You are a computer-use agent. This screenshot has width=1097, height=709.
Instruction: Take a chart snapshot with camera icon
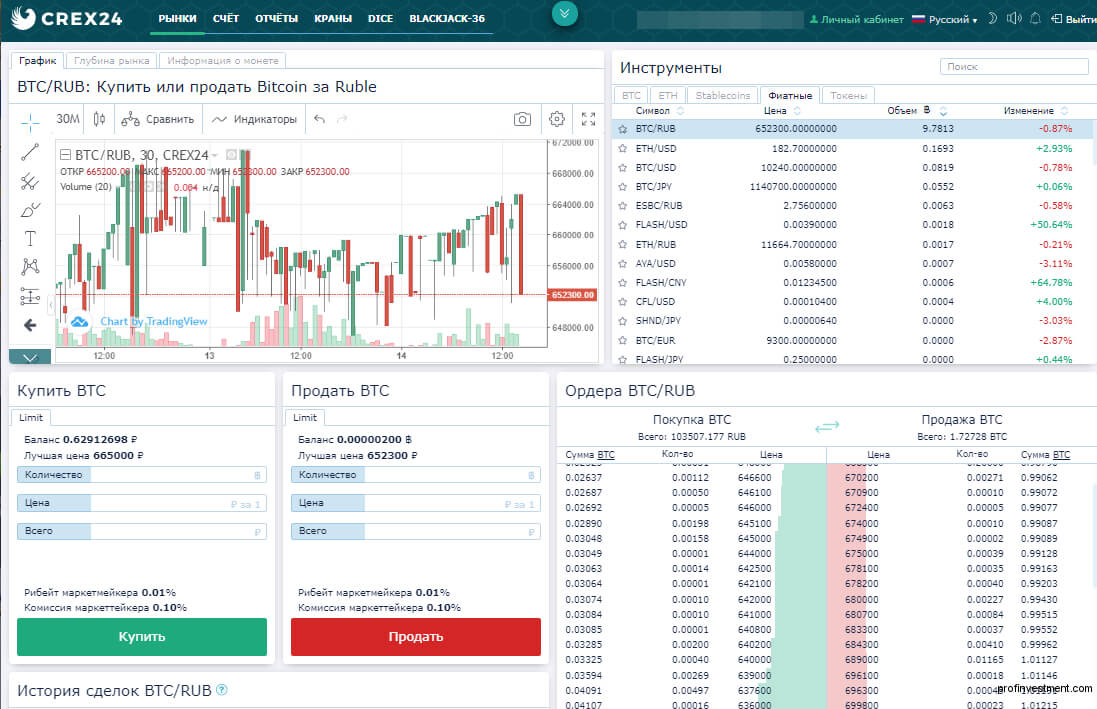pyautogui.click(x=522, y=119)
